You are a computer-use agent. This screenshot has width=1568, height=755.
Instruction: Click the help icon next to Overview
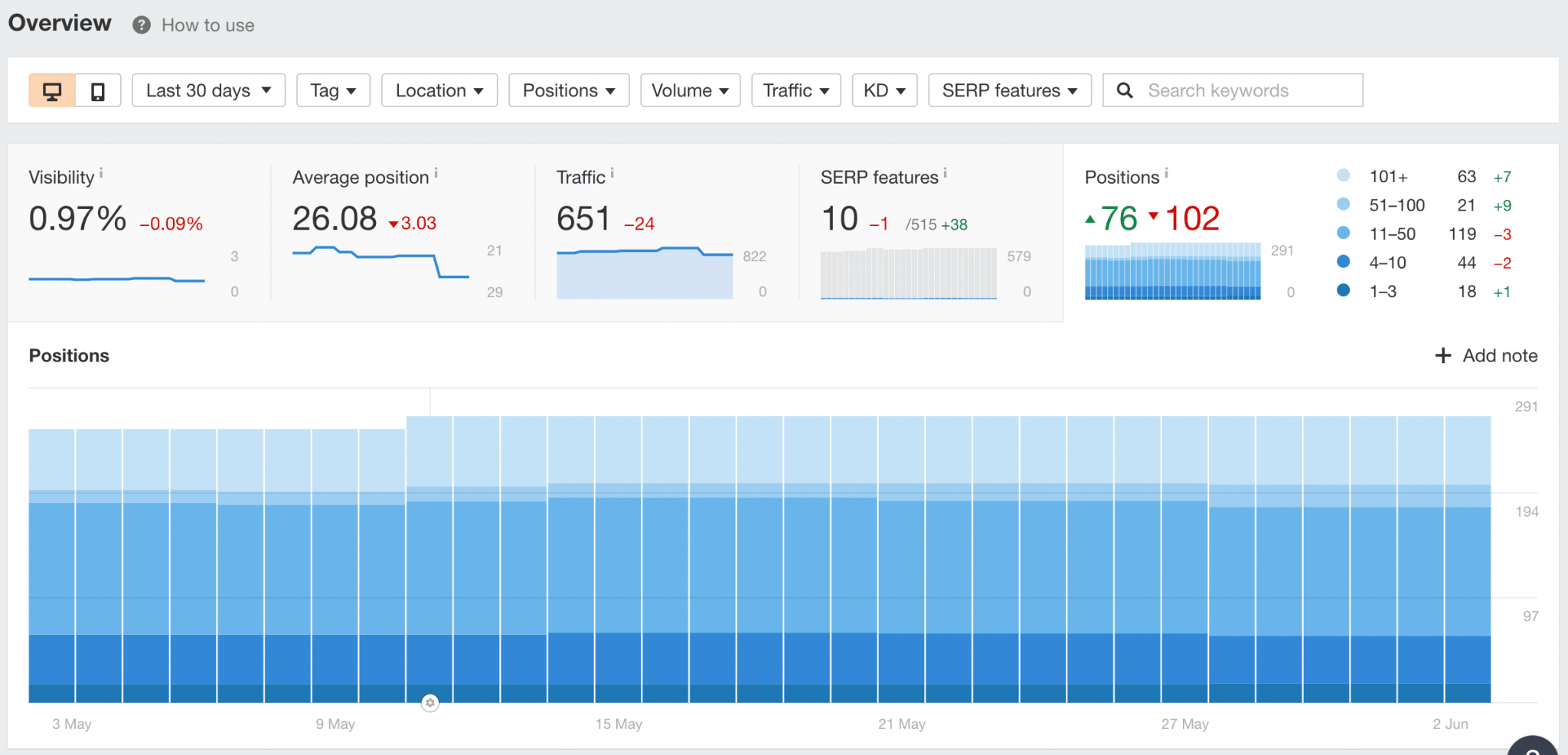(x=141, y=25)
